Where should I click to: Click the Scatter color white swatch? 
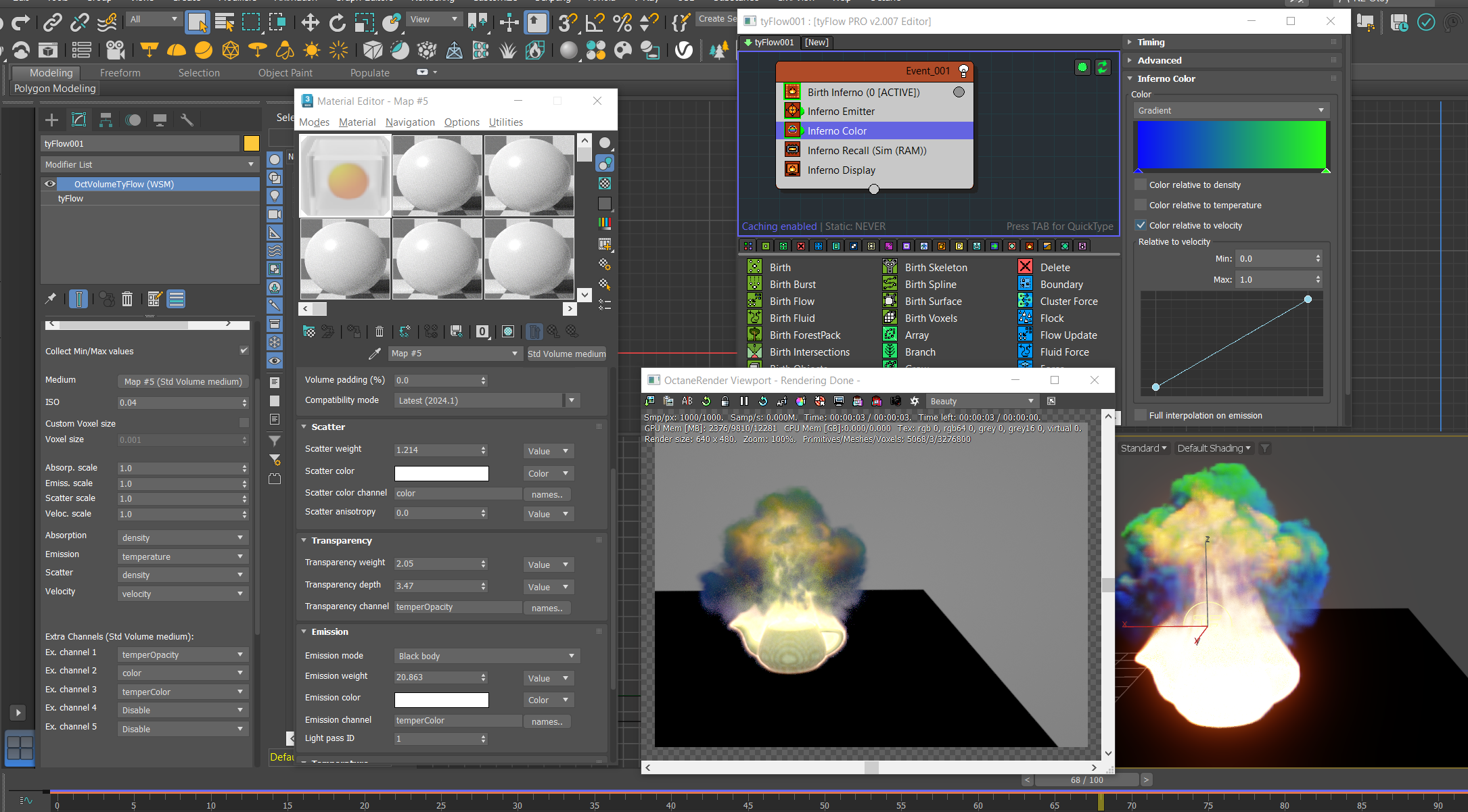[x=441, y=473]
